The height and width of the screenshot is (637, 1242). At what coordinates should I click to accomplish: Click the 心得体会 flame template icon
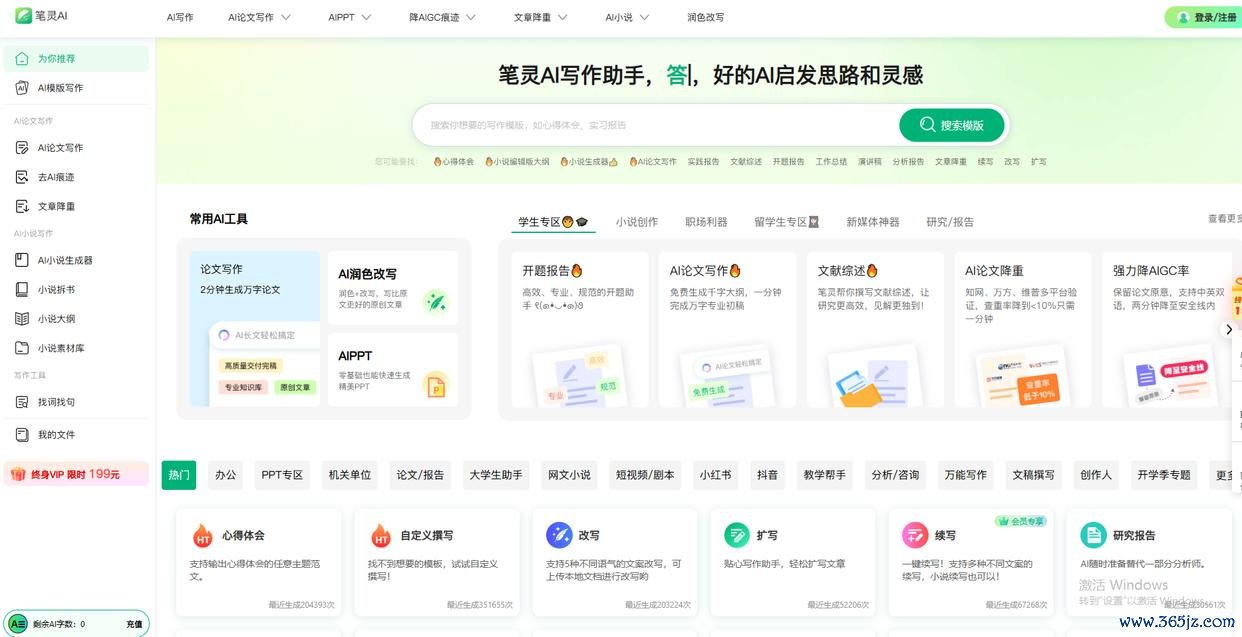click(202, 536)
